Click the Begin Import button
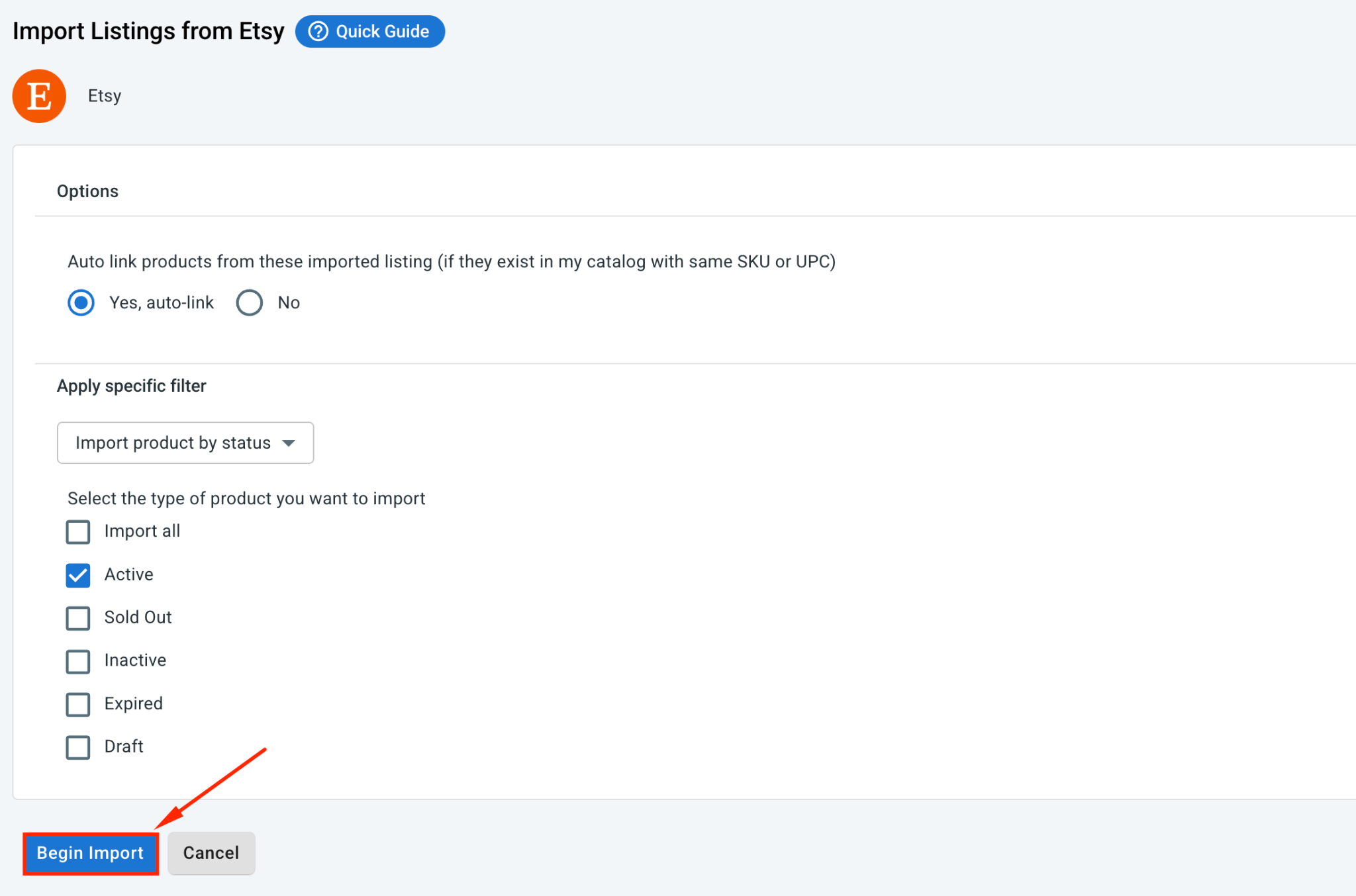Image resolution: width=1356 pixels, height=896 pixels. (91, 853)
